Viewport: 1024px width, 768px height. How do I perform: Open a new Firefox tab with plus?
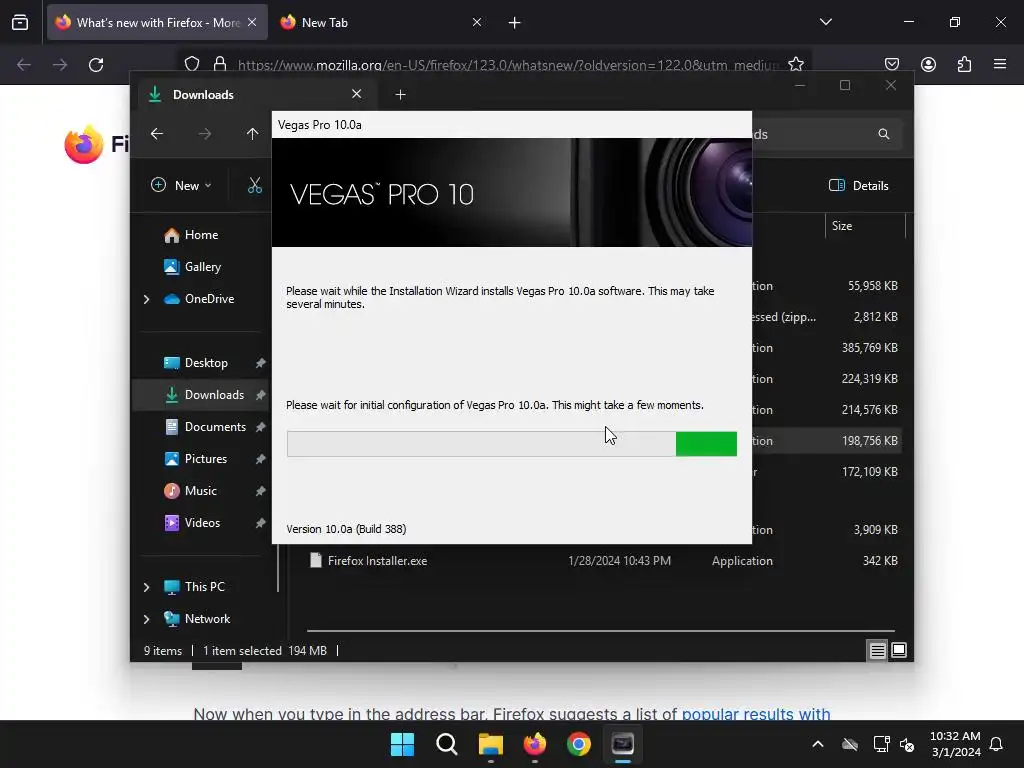coord(515,23)
